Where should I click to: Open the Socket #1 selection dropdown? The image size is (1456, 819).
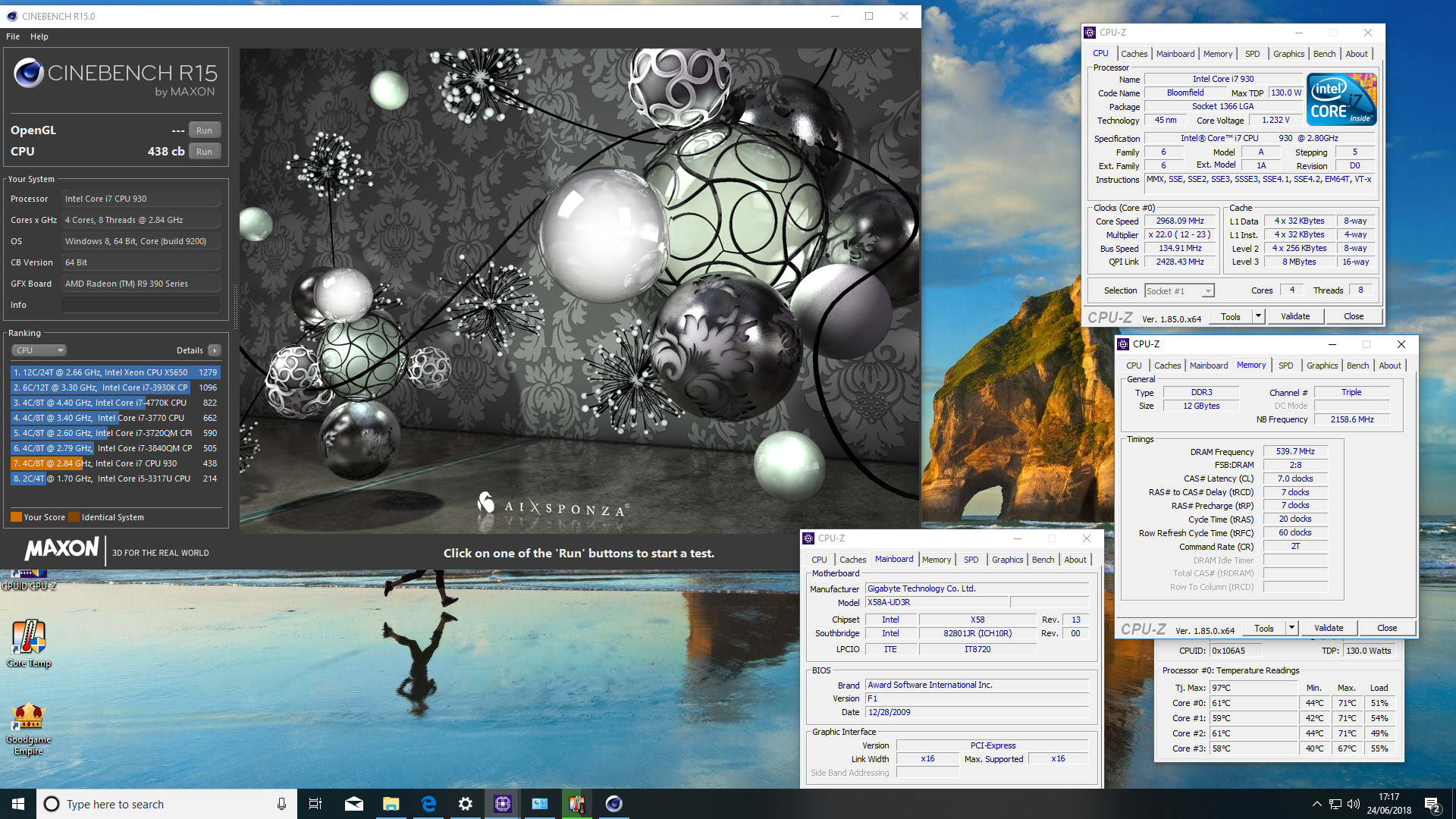click(x=1179, y=291)
